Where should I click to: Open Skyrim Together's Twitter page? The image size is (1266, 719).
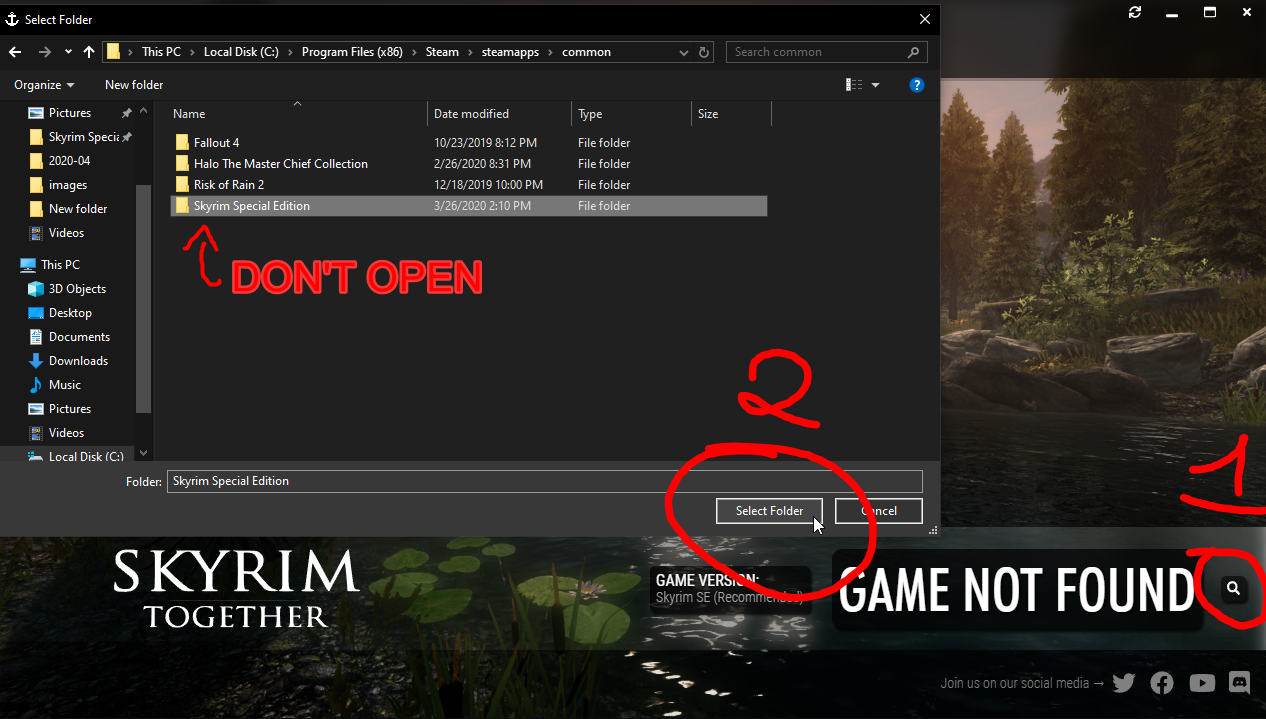1123,683
